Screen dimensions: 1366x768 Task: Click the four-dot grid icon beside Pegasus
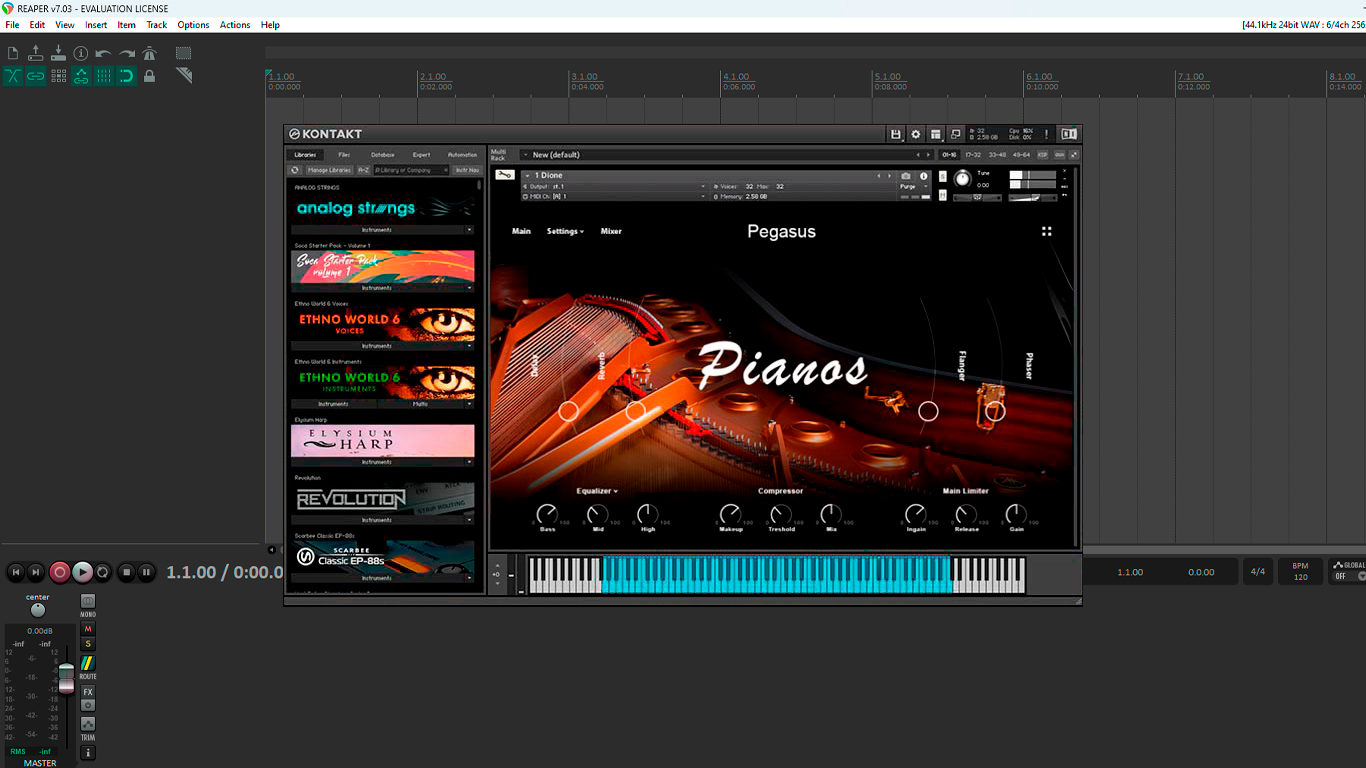[1047, 231]
